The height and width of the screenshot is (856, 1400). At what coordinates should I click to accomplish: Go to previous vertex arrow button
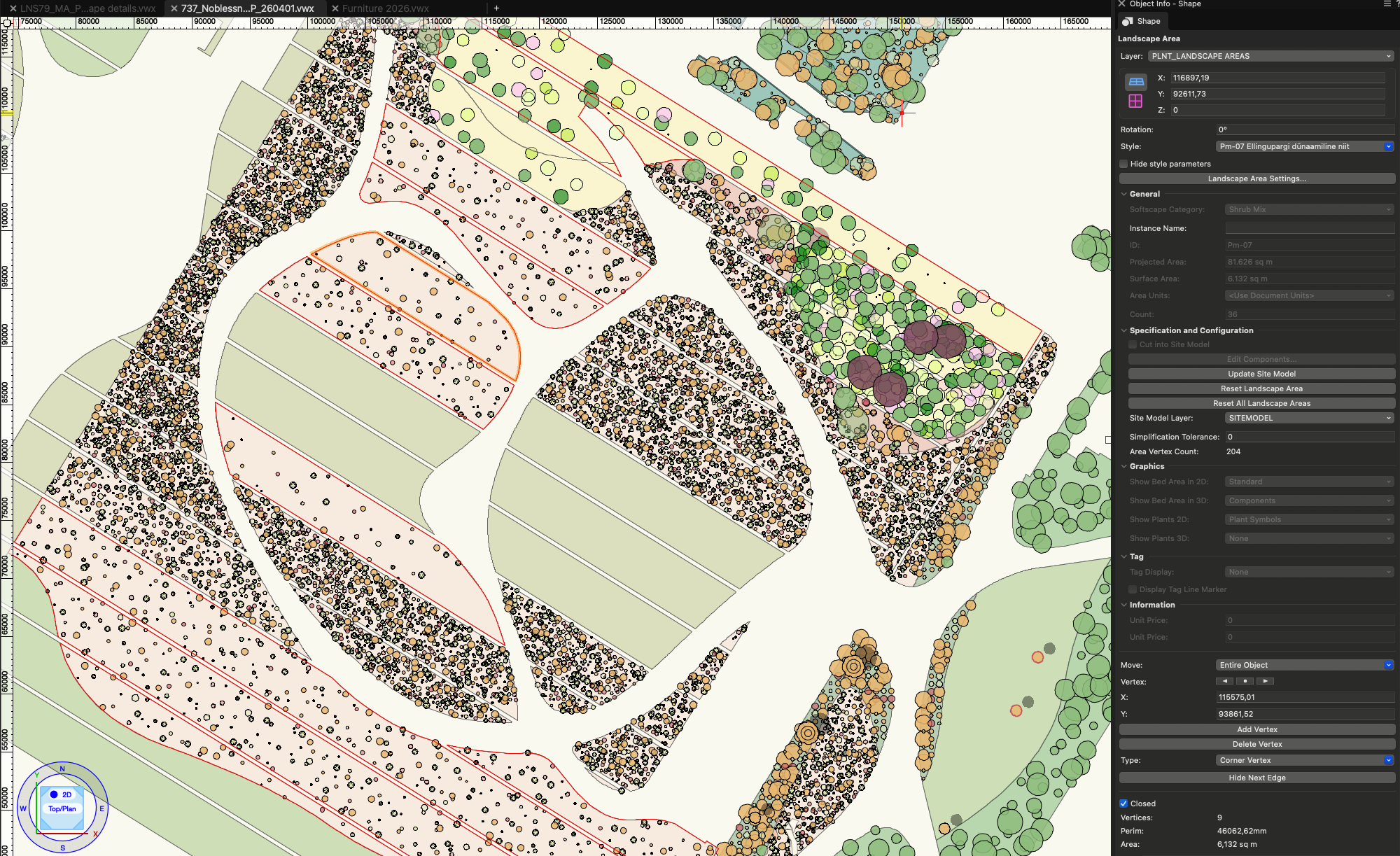click(x=1224, y=681)
